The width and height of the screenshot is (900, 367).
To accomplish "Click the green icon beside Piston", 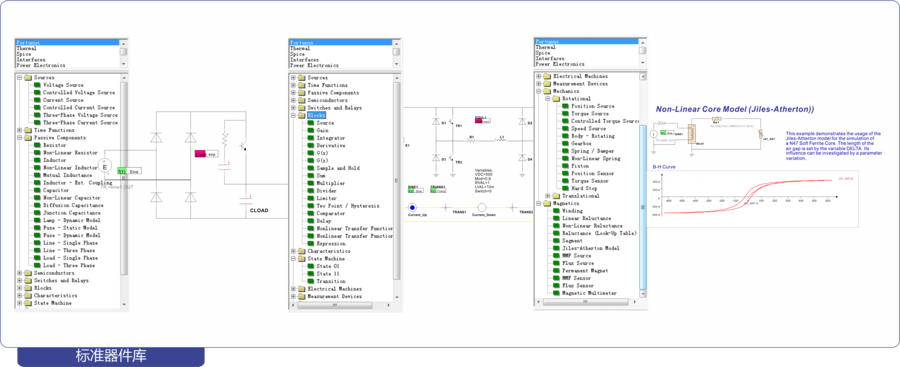I will (x=566, y=166).
